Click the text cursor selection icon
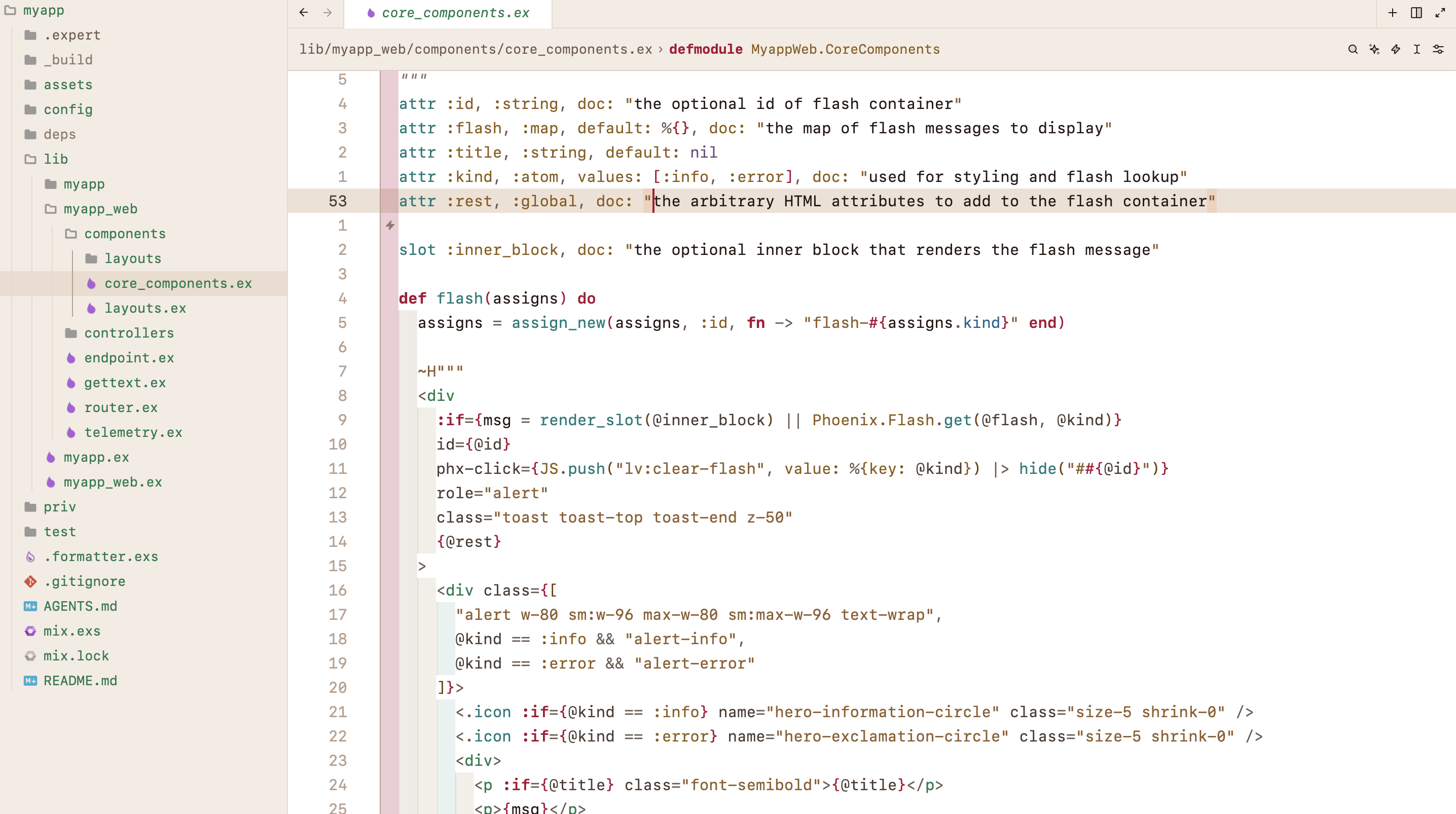The width and height of the screenshot is (1456, 814). click(x=1417, y=49)
